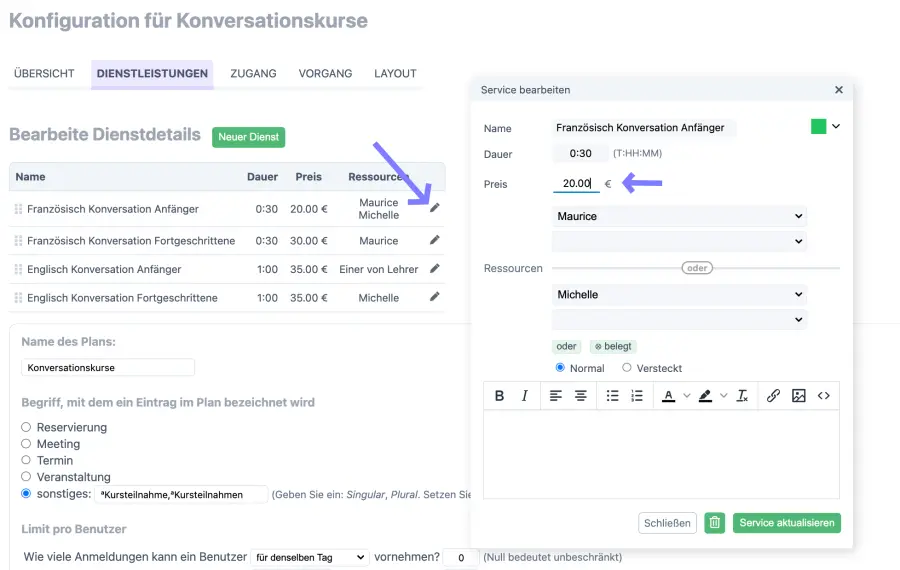This screenshot has height=570, width=900.
Task: Close the Service bearbeiten dialog
Action: tap(839, 90)
